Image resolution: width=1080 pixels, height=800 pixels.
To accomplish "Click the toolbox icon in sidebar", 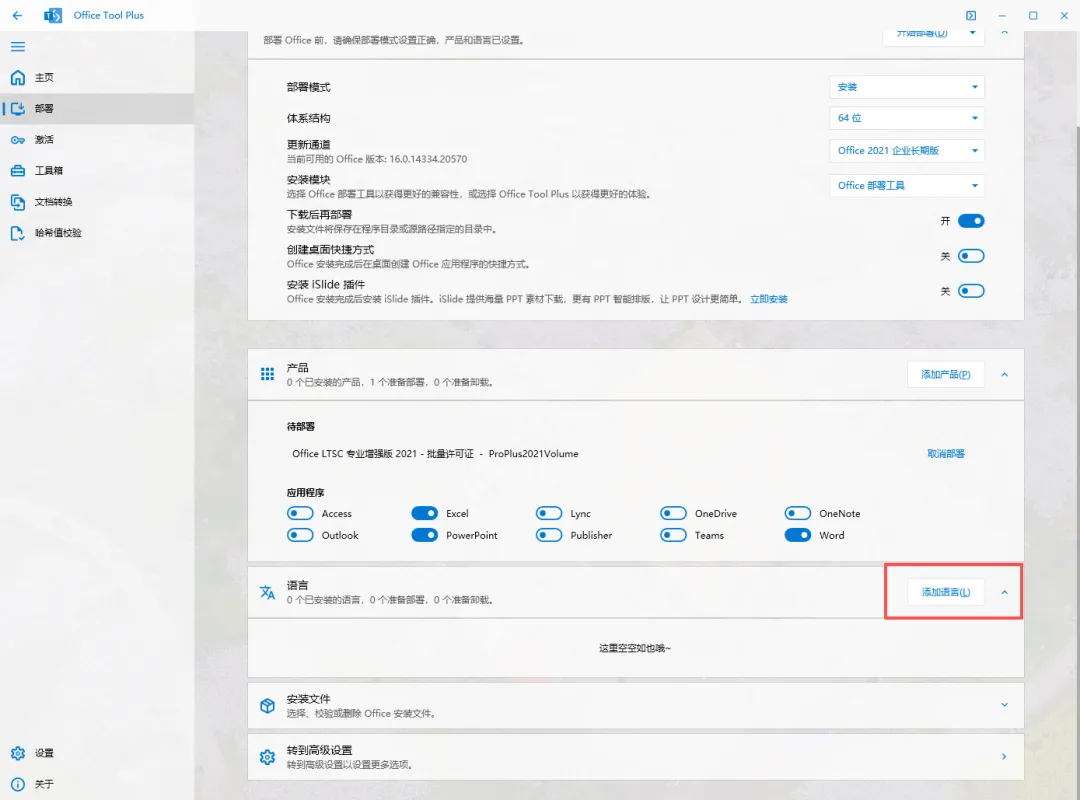I will (18, 171).
